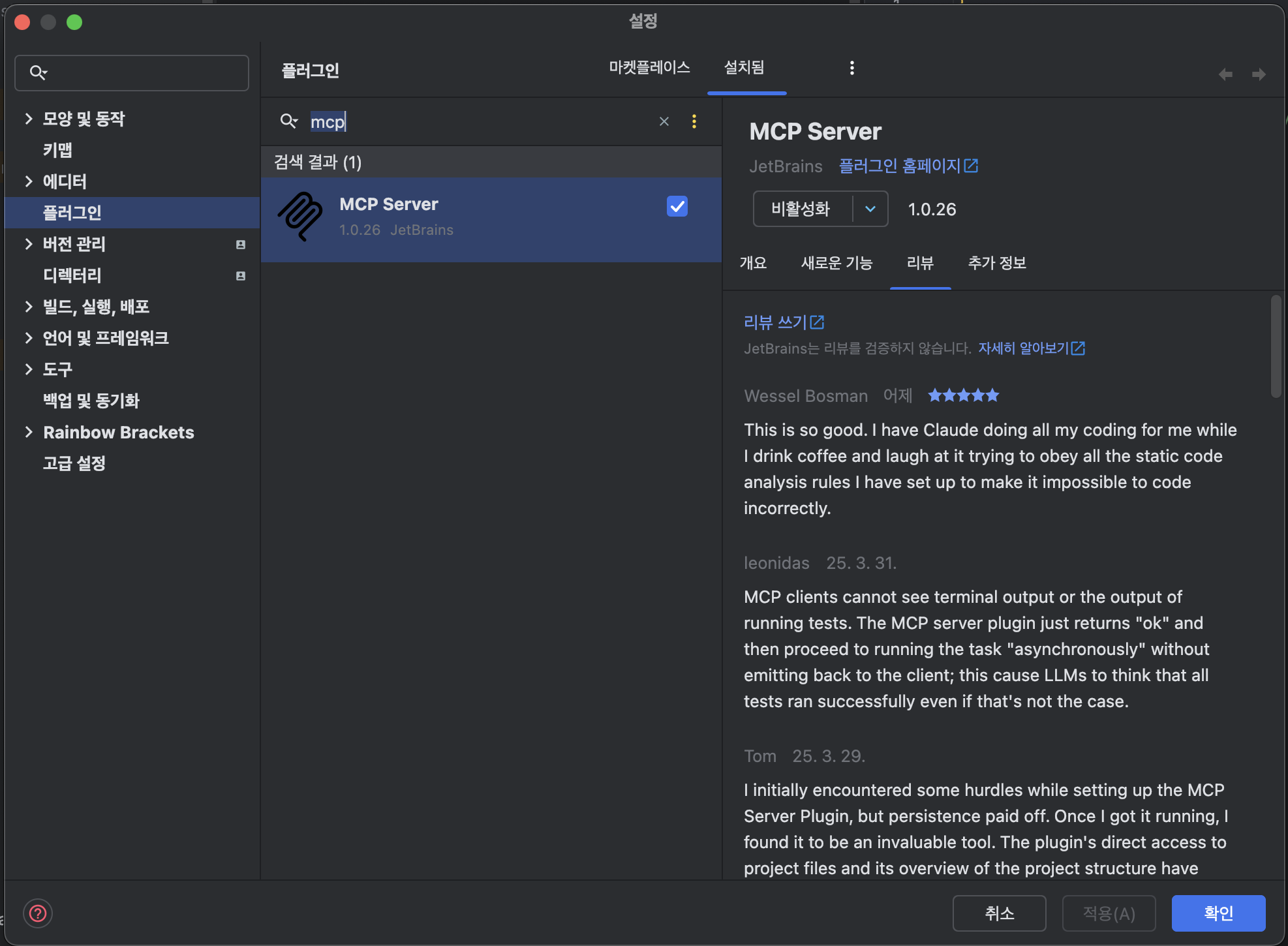Click the back navigation arrow
This screenshot has width=1288, height=946.
pyautogui.click(x=1225, y=74)
